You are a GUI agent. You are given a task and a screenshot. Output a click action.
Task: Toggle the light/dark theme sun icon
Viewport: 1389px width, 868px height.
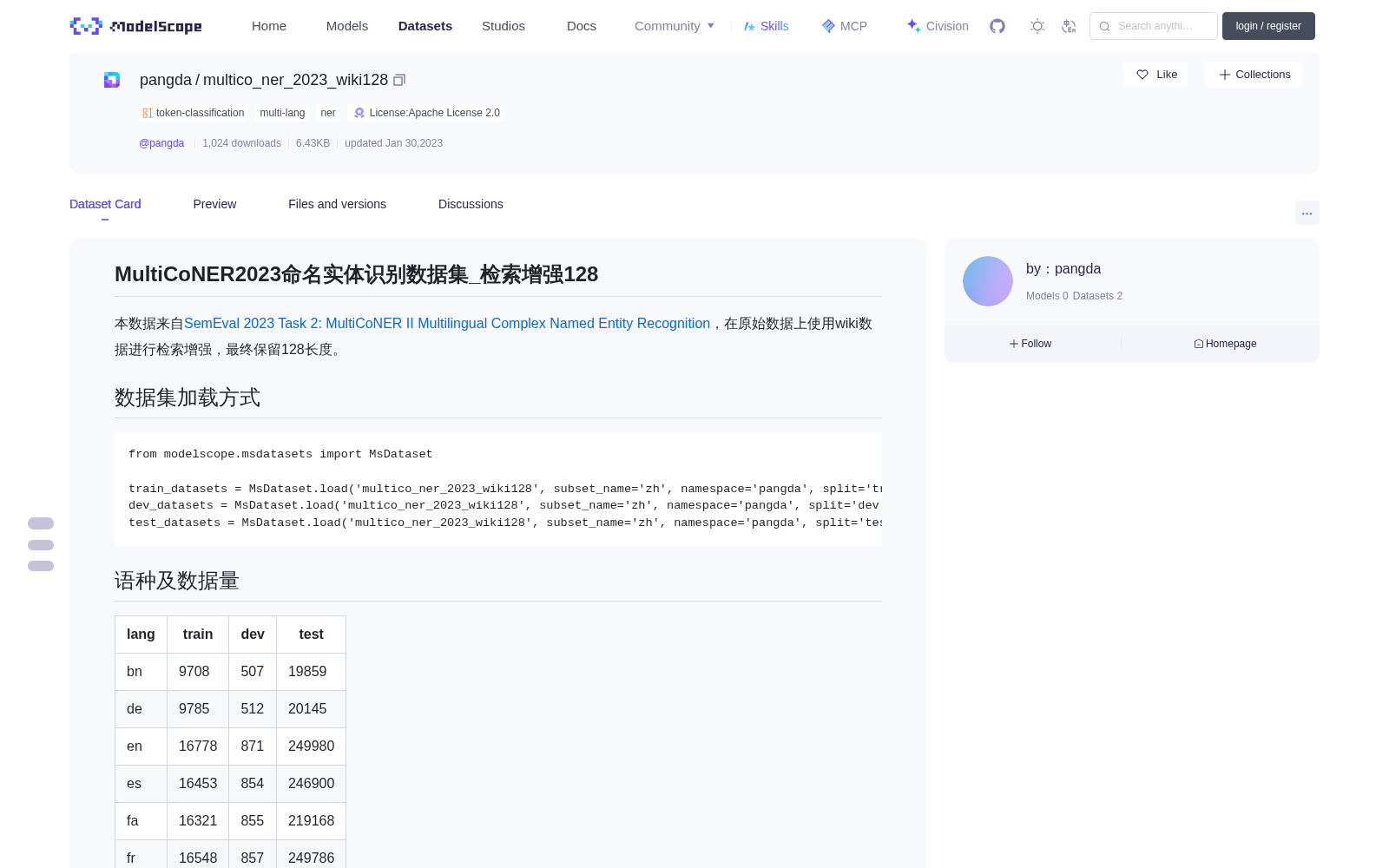click(1037, 26)
